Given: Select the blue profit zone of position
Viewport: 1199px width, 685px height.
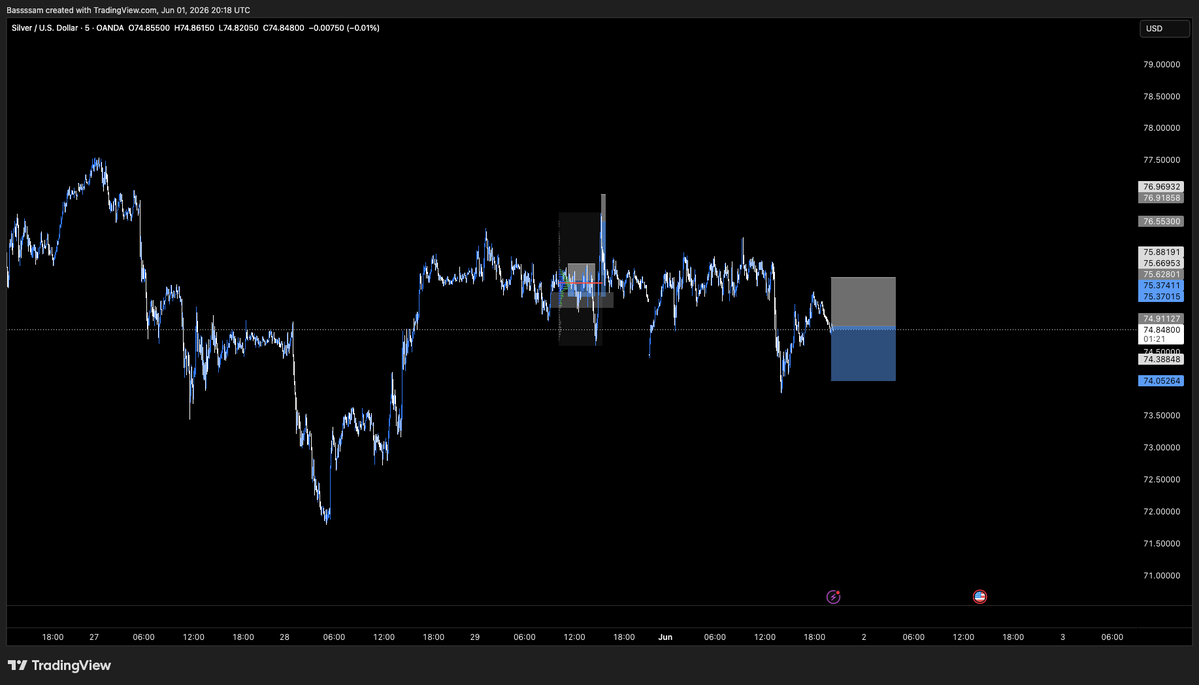Looking at the screenshot, I should (863, 355).
